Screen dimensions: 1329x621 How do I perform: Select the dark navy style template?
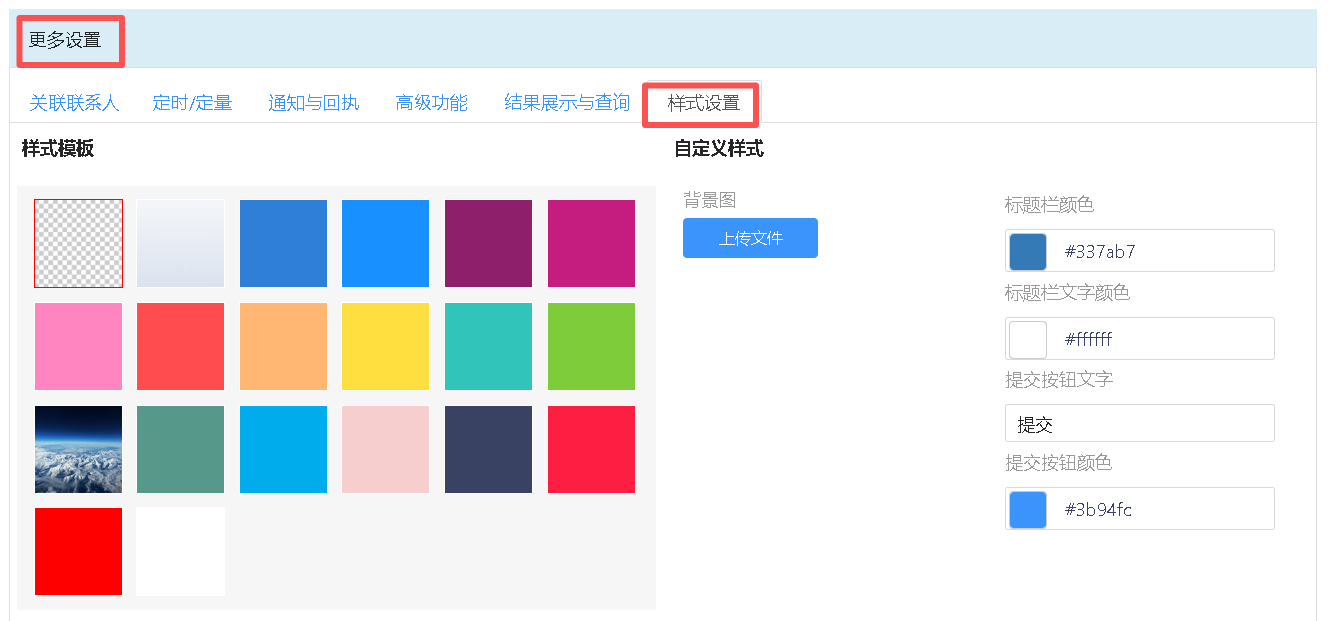(488, 449)
